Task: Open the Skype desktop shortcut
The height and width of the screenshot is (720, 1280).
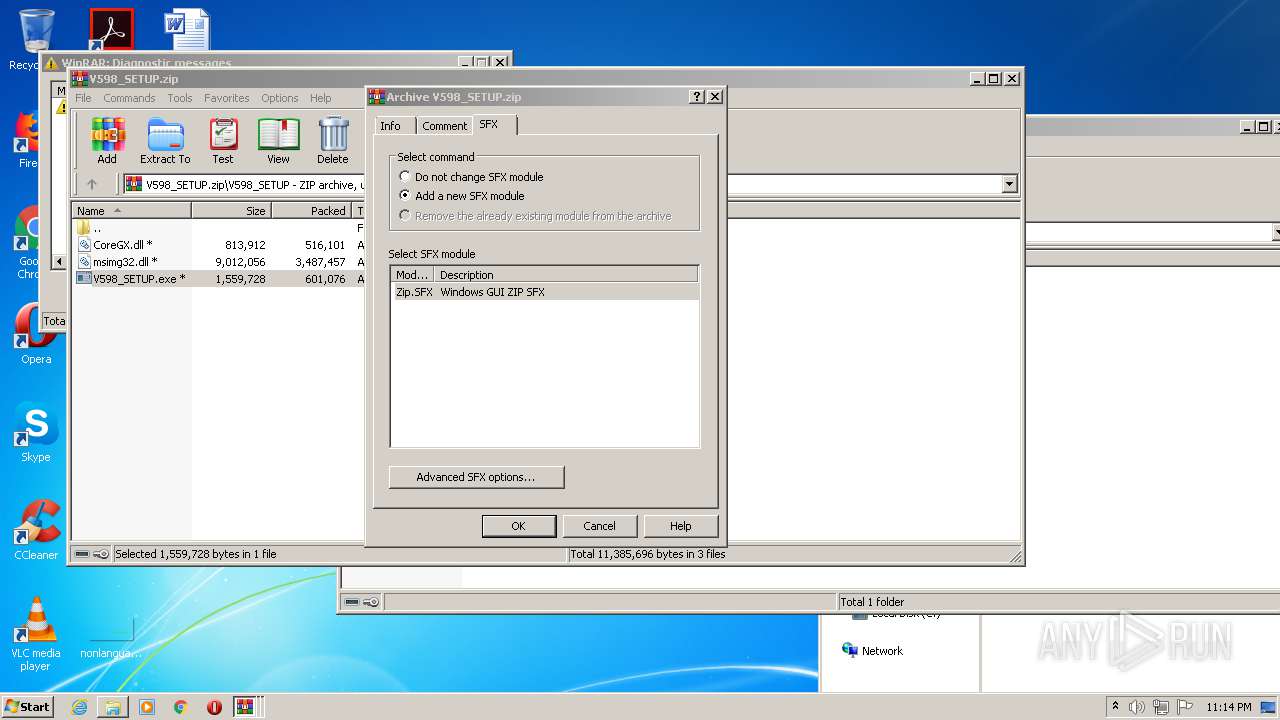Action: [36, 433]
